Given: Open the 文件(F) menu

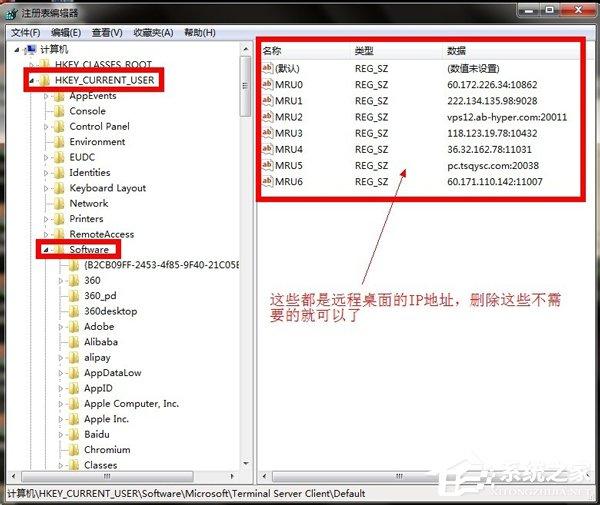Looking at the screenshot, I should tap(24, 32).
